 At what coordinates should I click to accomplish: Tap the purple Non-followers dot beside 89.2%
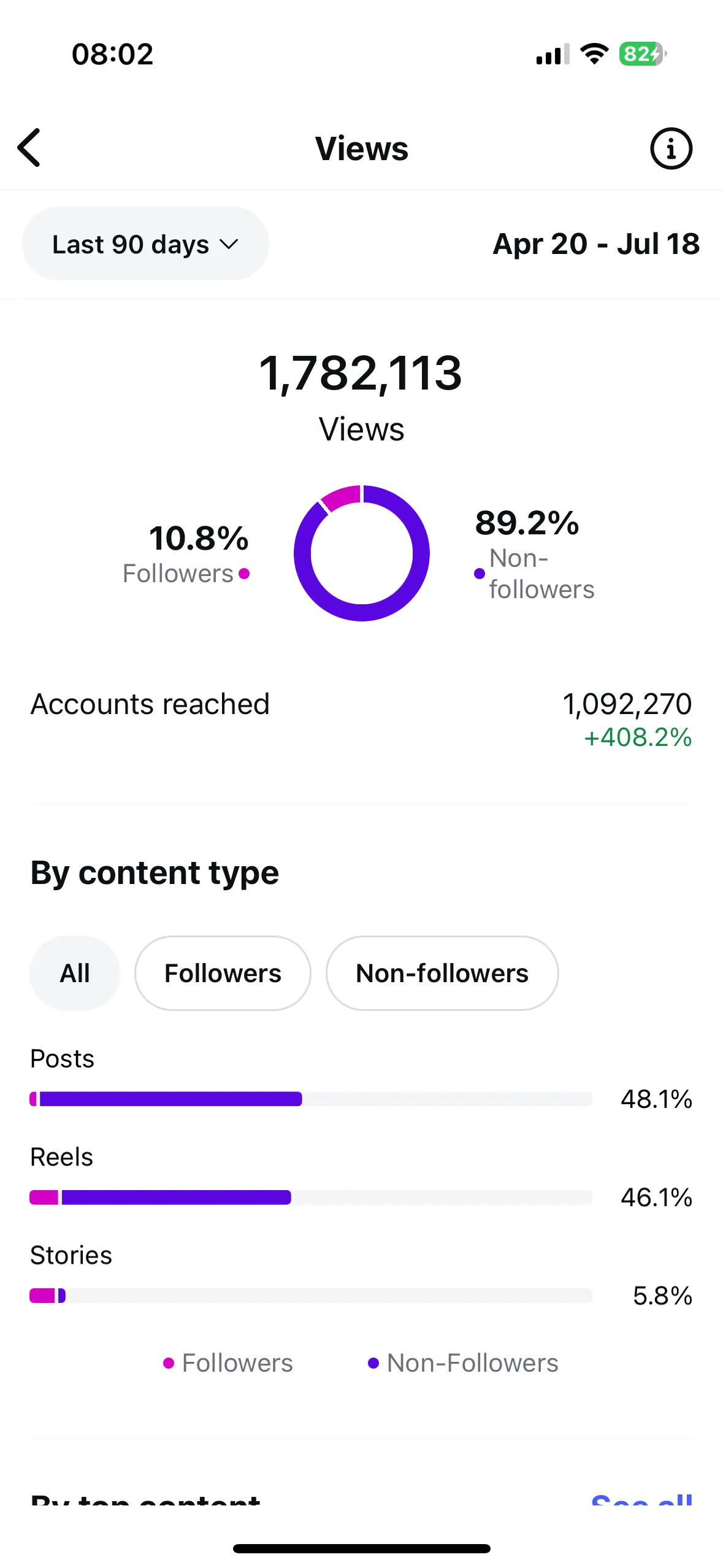tap(480, 574)
